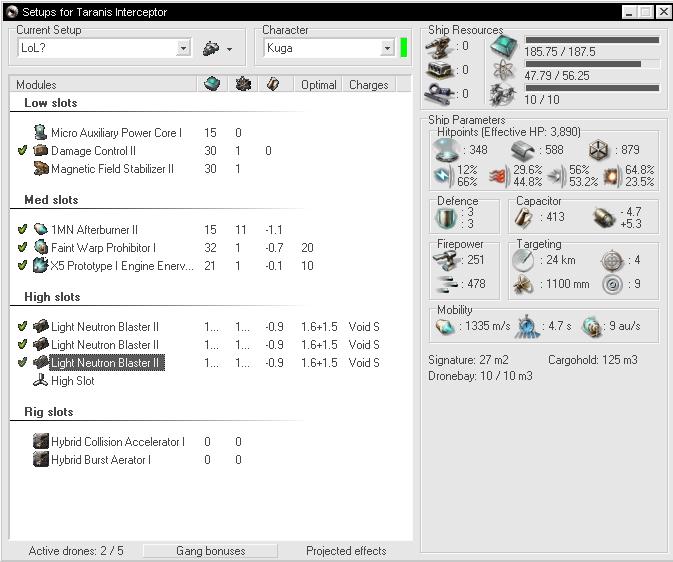Click the powergrid resource icon showing 47.79
This screenshot has height=562, width=673.
click(x=503, y=70)
